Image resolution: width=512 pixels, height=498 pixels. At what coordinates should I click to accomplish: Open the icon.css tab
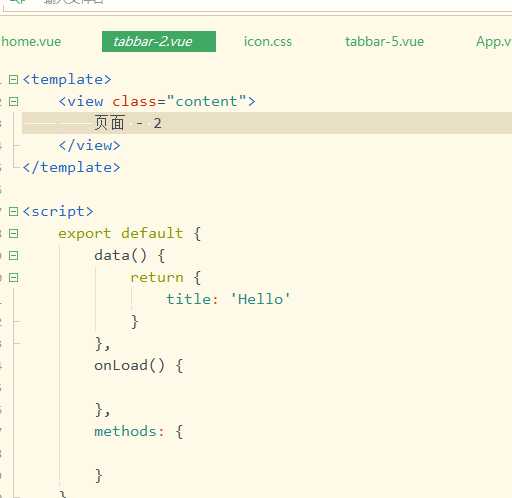coord(268,42)
